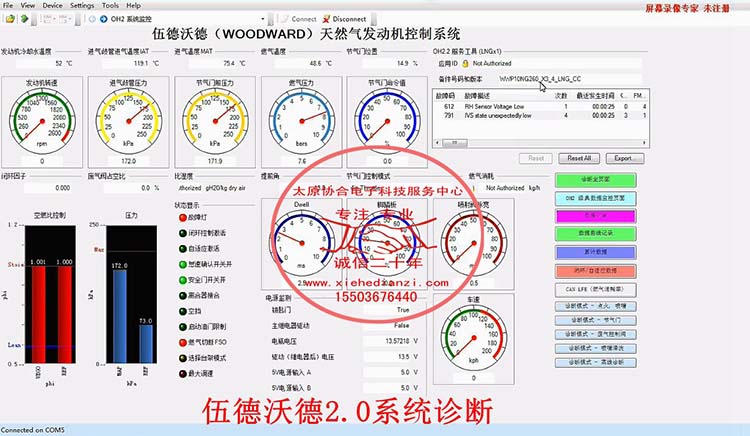Click the blue 73.0 pressure bar
This screenshot has width=750, height=436.
point(146,344)
